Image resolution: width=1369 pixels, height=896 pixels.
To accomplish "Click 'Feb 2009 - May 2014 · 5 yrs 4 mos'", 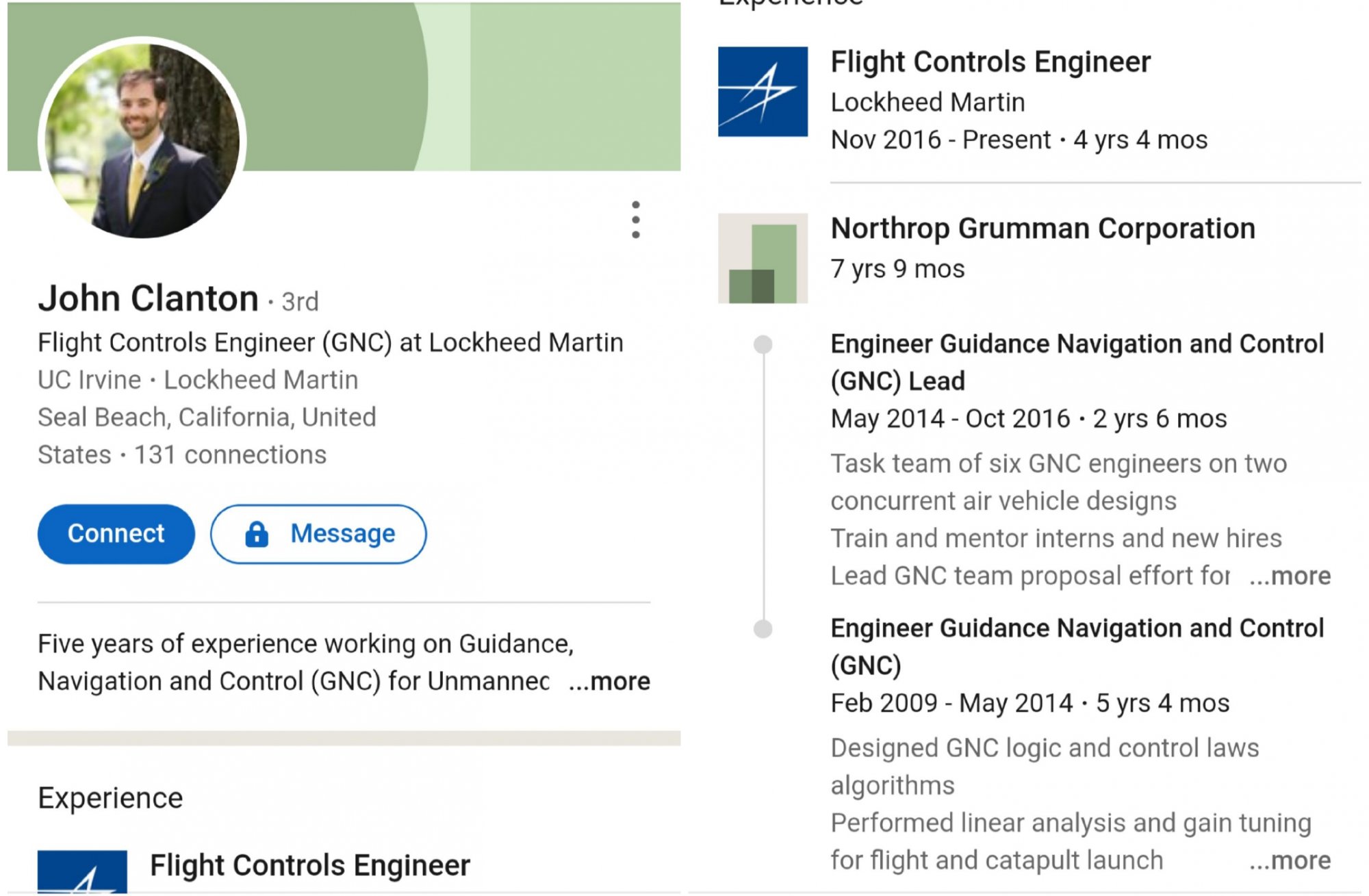I will click(x=1030, y=703).
